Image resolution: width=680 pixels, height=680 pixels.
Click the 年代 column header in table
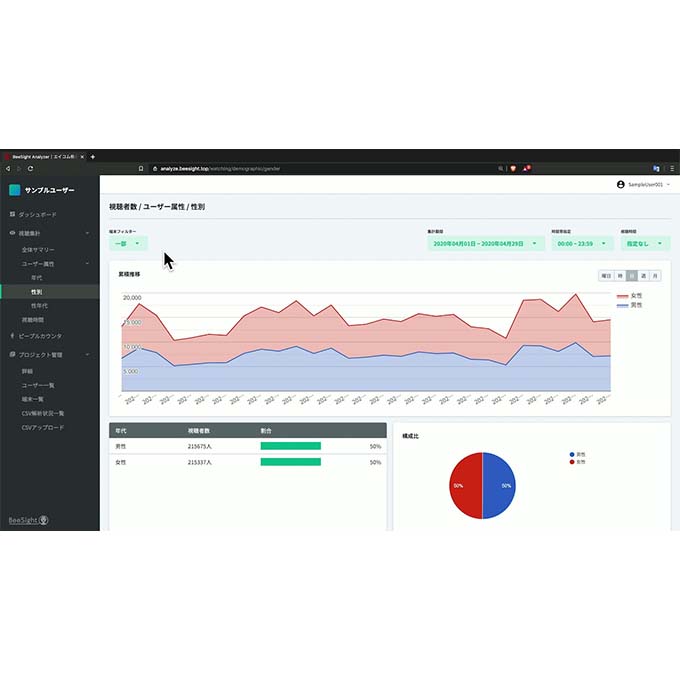point(121,431)
